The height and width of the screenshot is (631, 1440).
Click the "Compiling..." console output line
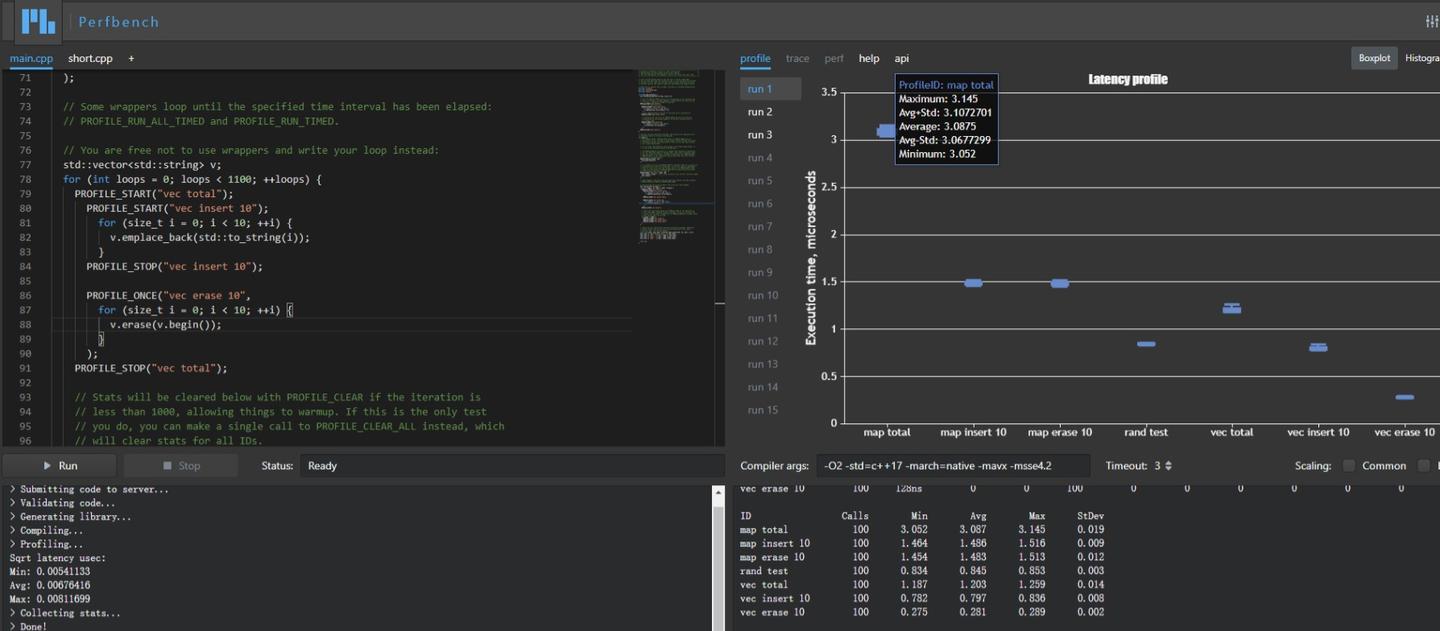pos(46,531)
